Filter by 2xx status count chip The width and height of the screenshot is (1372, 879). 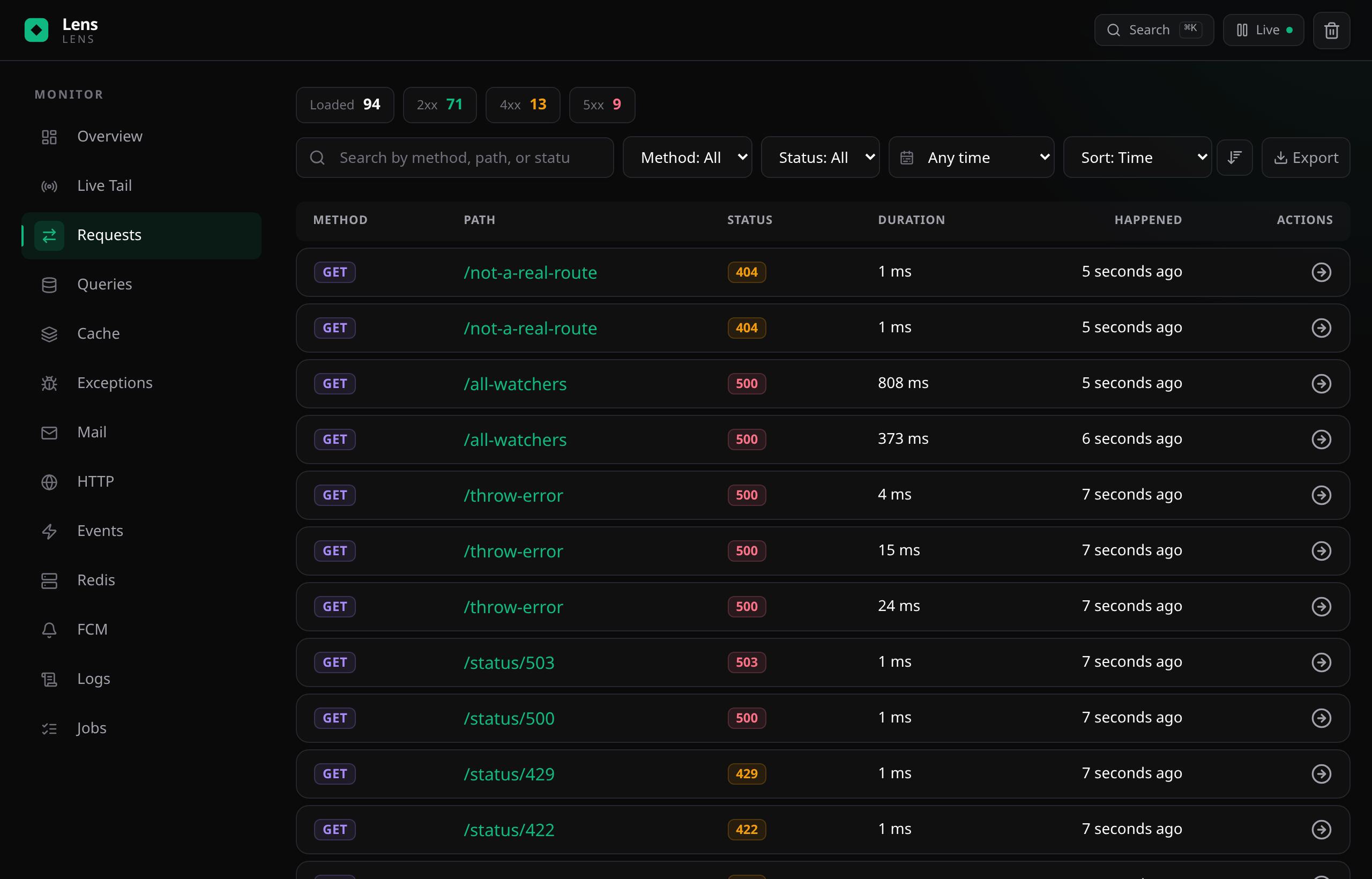coord(439,105)
